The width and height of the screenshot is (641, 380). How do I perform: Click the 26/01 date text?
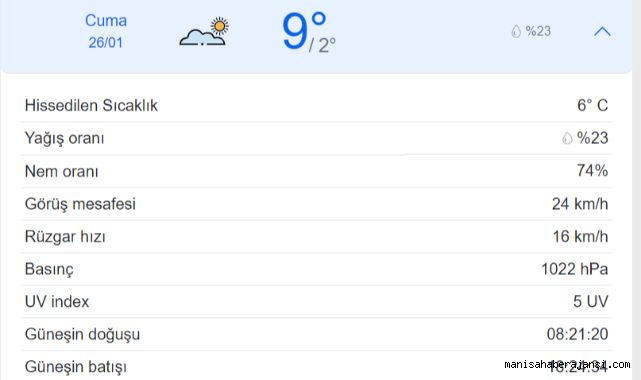coord(105,42)
